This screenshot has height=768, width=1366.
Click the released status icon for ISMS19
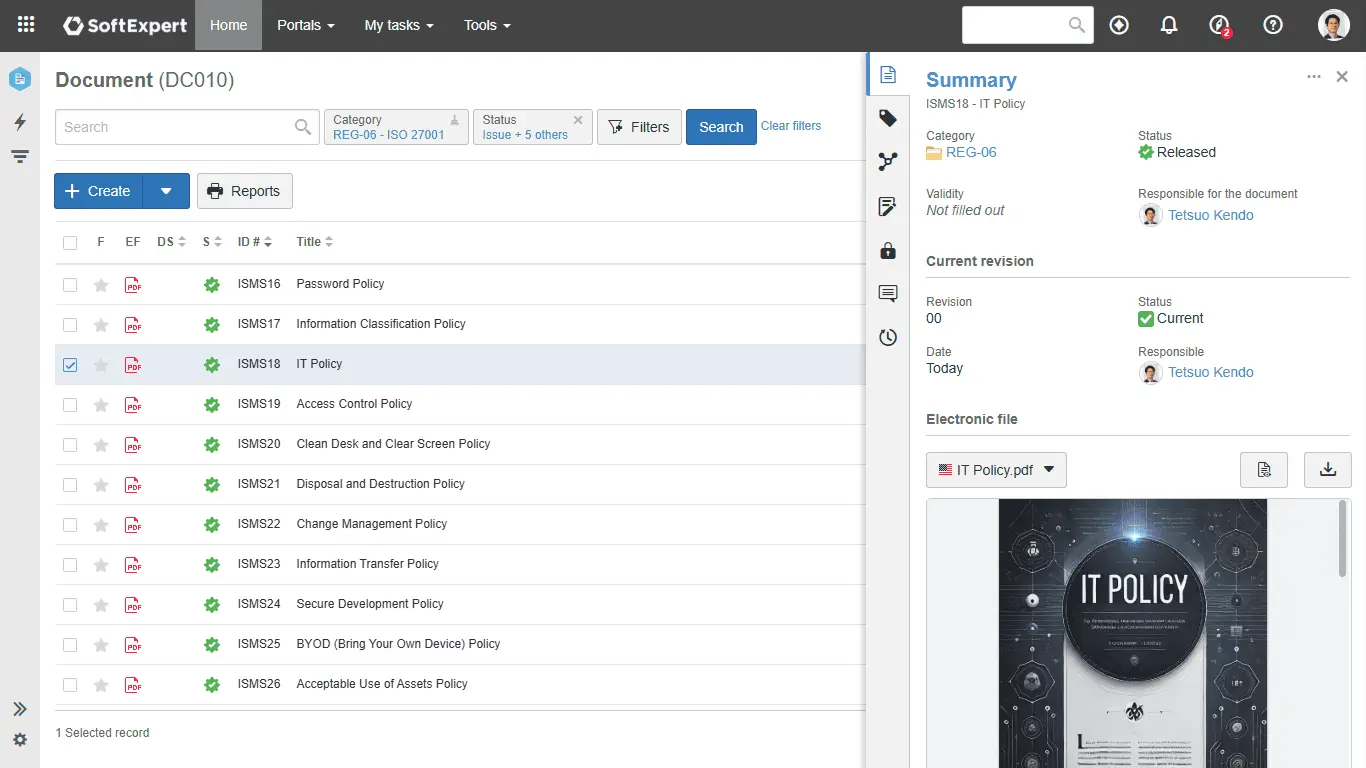click(x=212, y=405)
